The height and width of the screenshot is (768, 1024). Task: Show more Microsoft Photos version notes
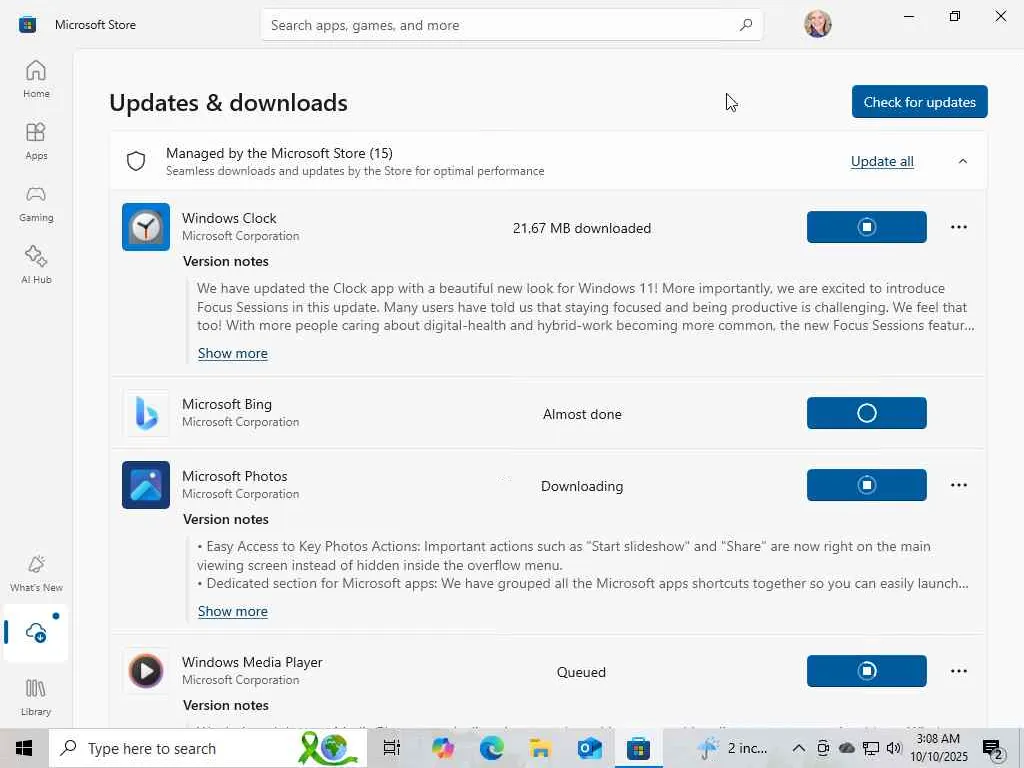click(x=232, y=611)
